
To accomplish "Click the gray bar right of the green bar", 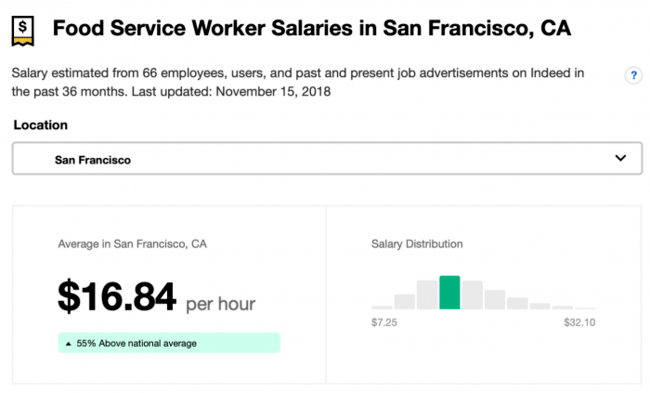I will (x=472, y=295).
